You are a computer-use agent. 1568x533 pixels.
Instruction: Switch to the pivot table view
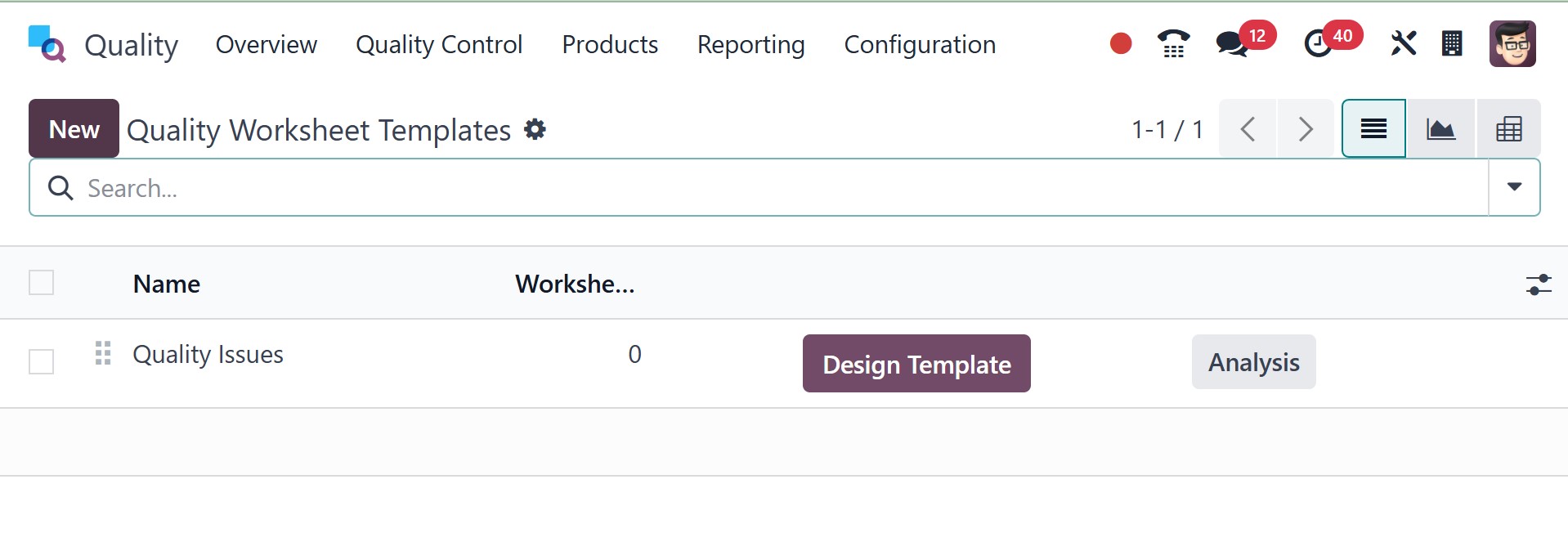(x=1508, y=129)
